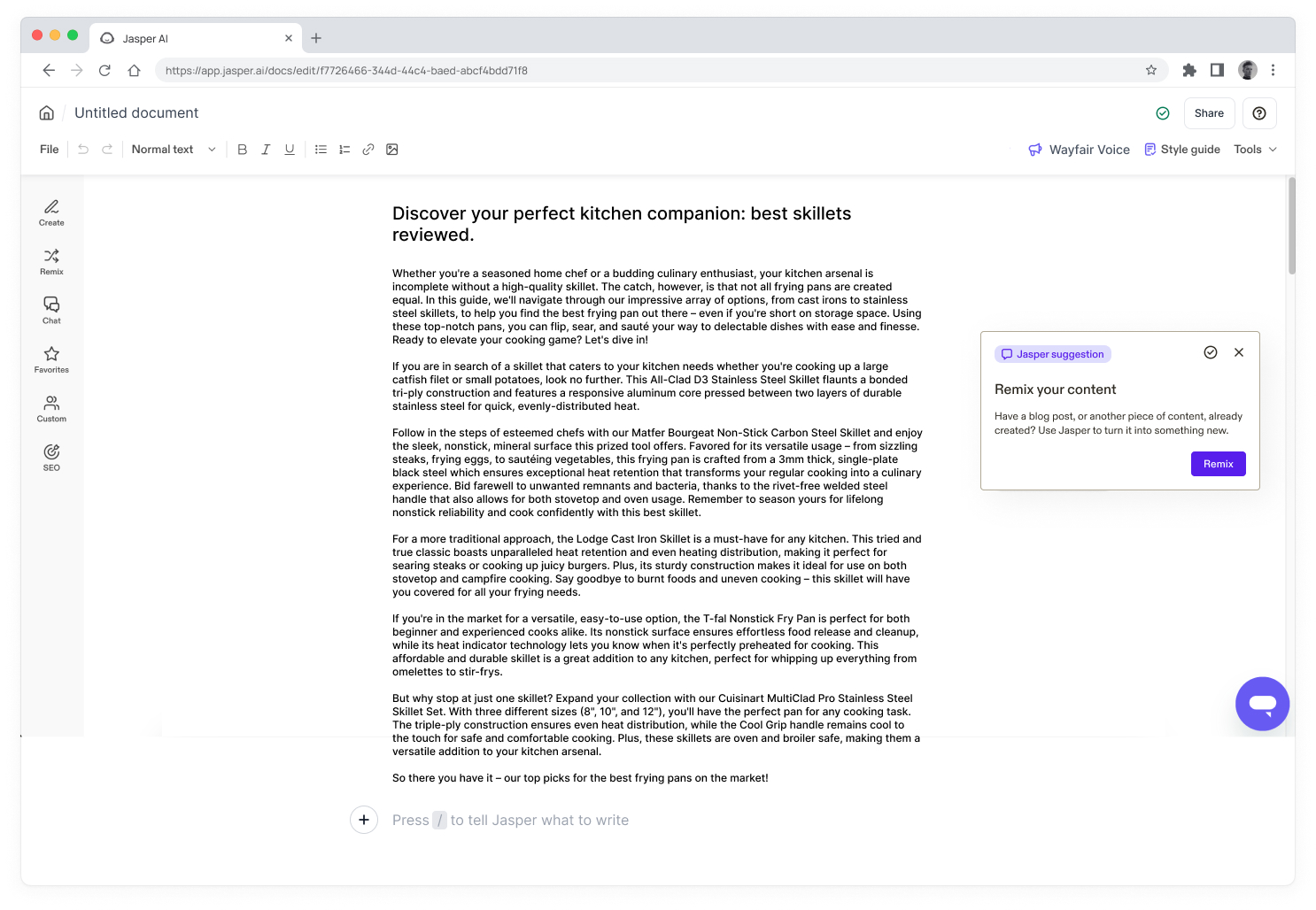Open Favorites in the left sidebar

(51, 359)
